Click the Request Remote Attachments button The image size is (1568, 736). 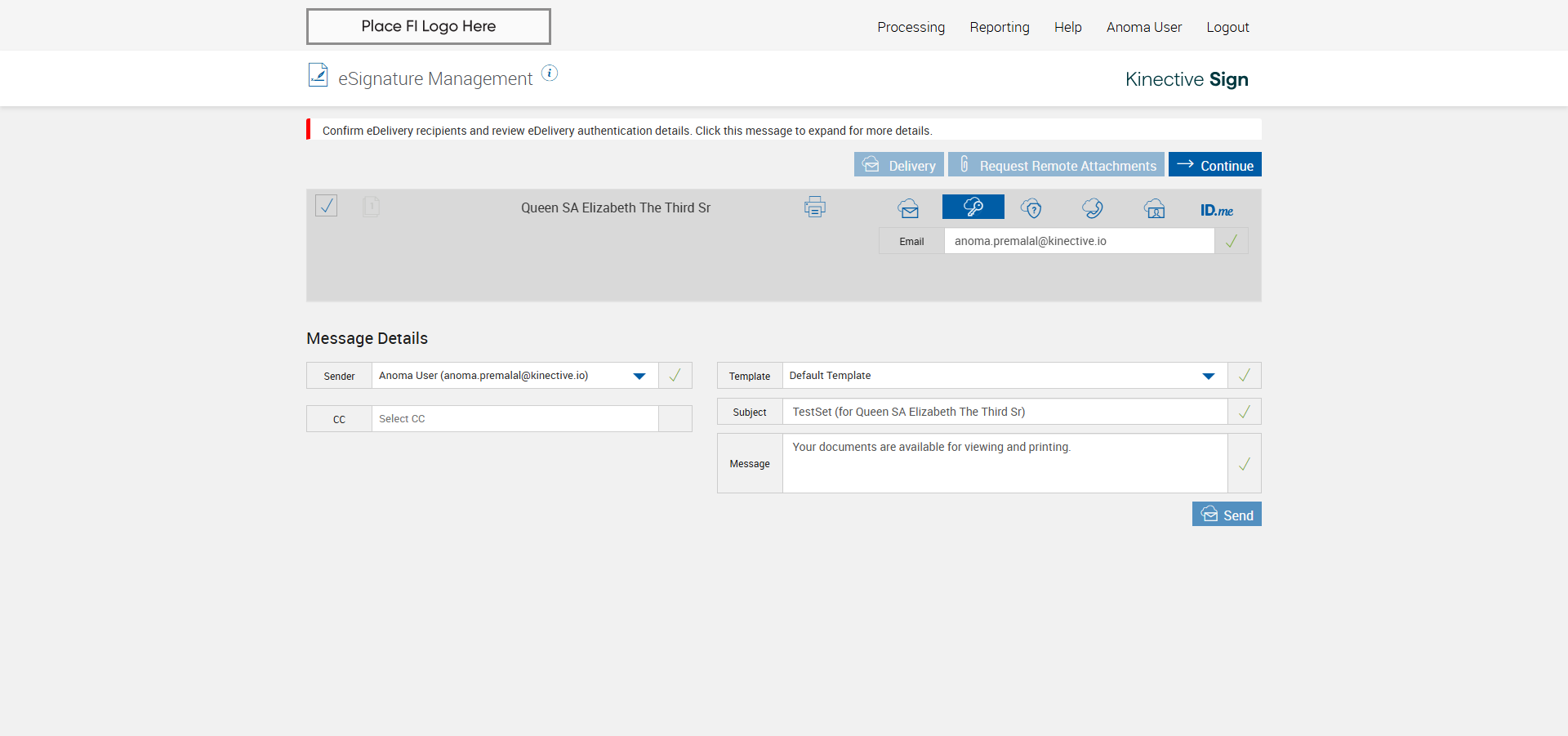(1056, 165)
